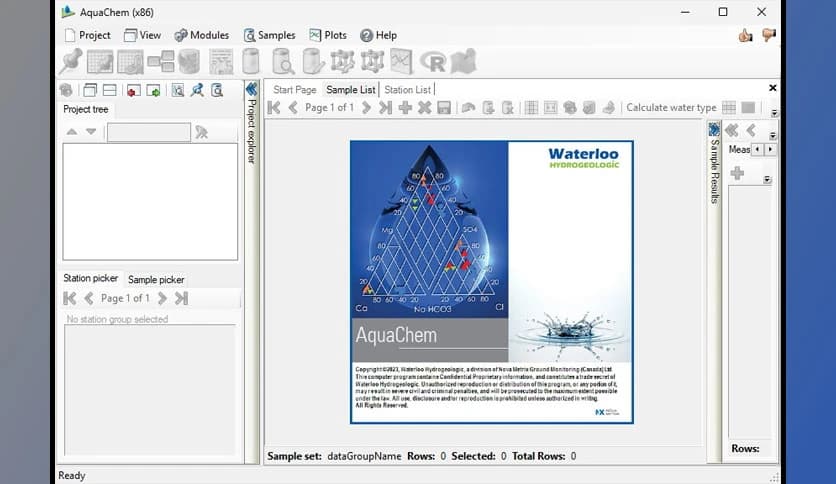Switch to the Start Page tab

[x=294, y=89]
